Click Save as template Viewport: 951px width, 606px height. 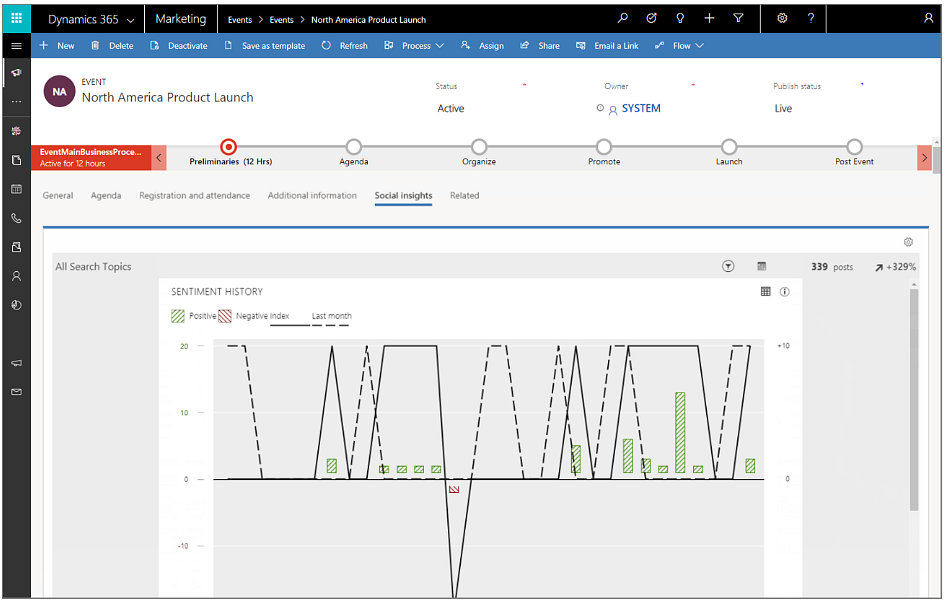pos(265,45)
